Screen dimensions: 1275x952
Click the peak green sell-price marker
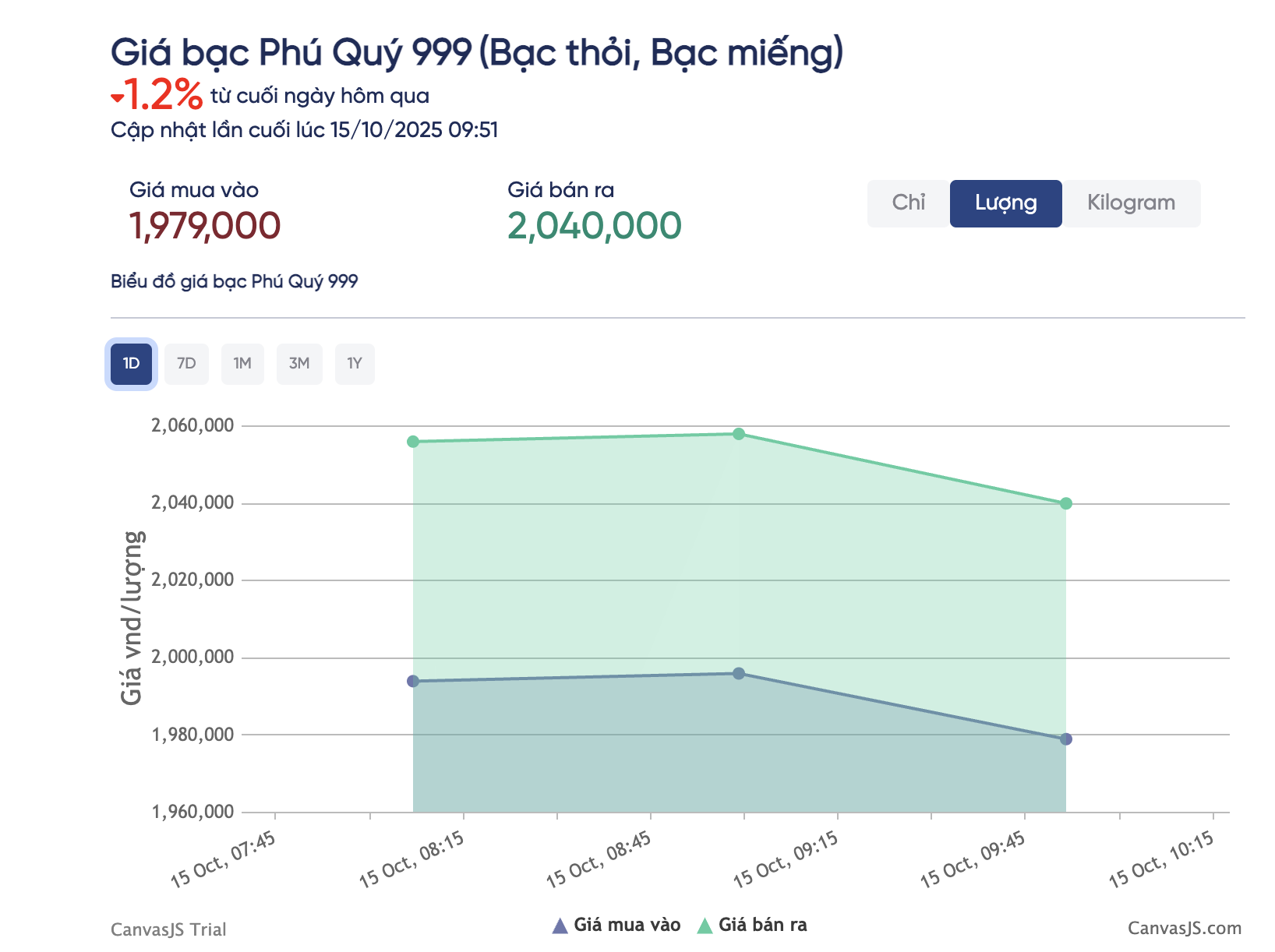(x=739, y=434)
